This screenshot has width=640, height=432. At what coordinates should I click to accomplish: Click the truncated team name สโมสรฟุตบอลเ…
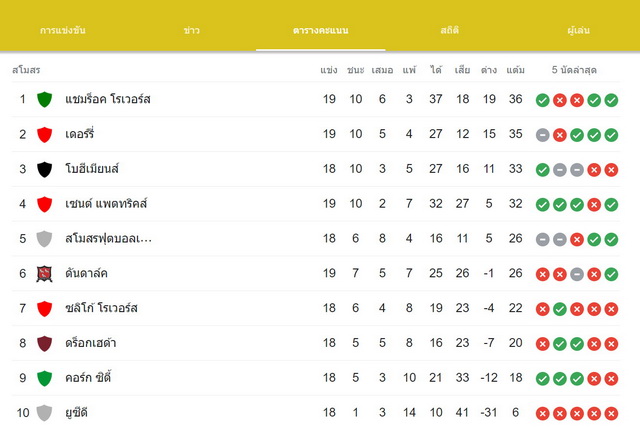pos(108,238)
